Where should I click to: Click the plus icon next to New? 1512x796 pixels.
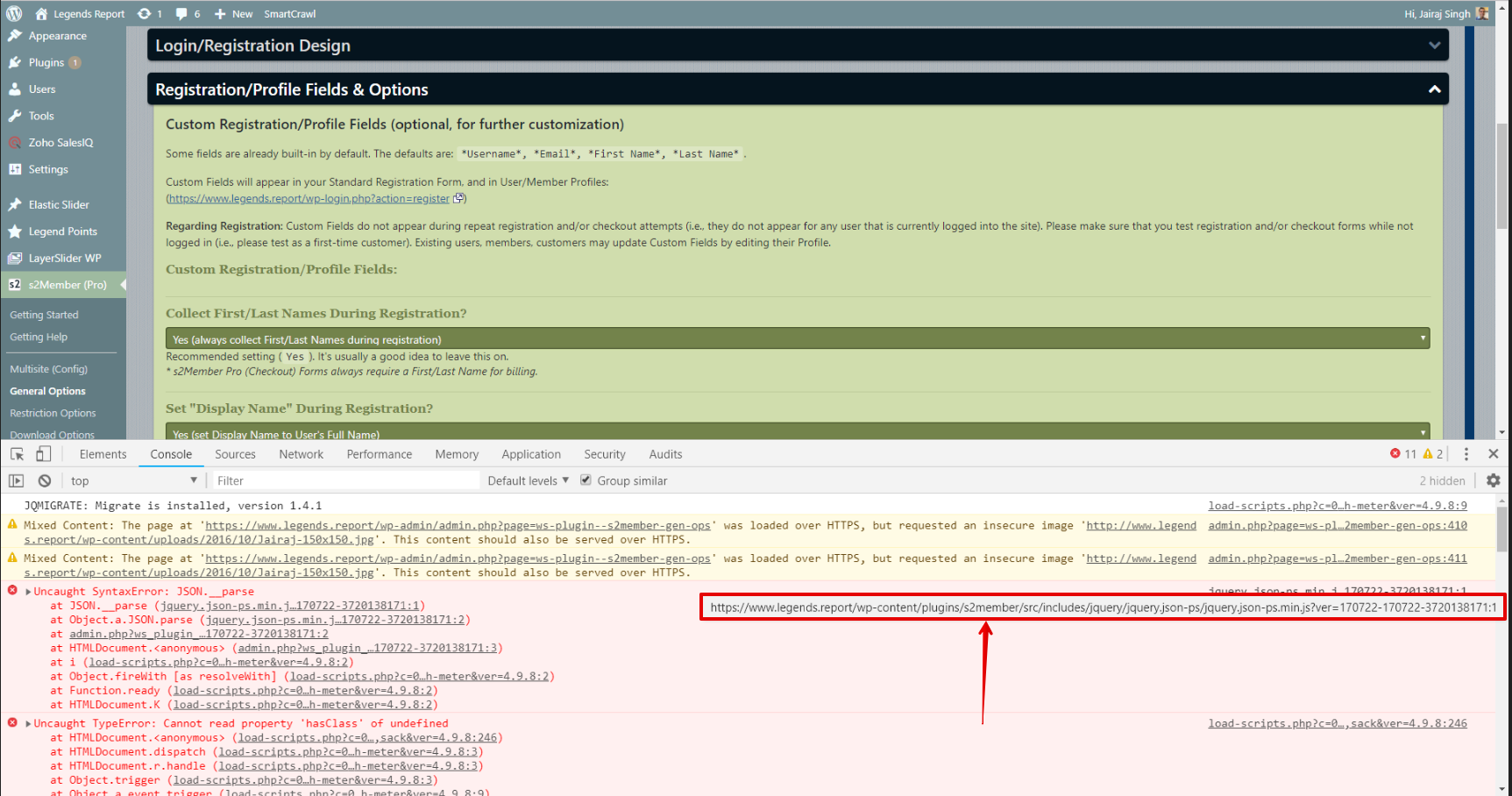click(220, 14)
